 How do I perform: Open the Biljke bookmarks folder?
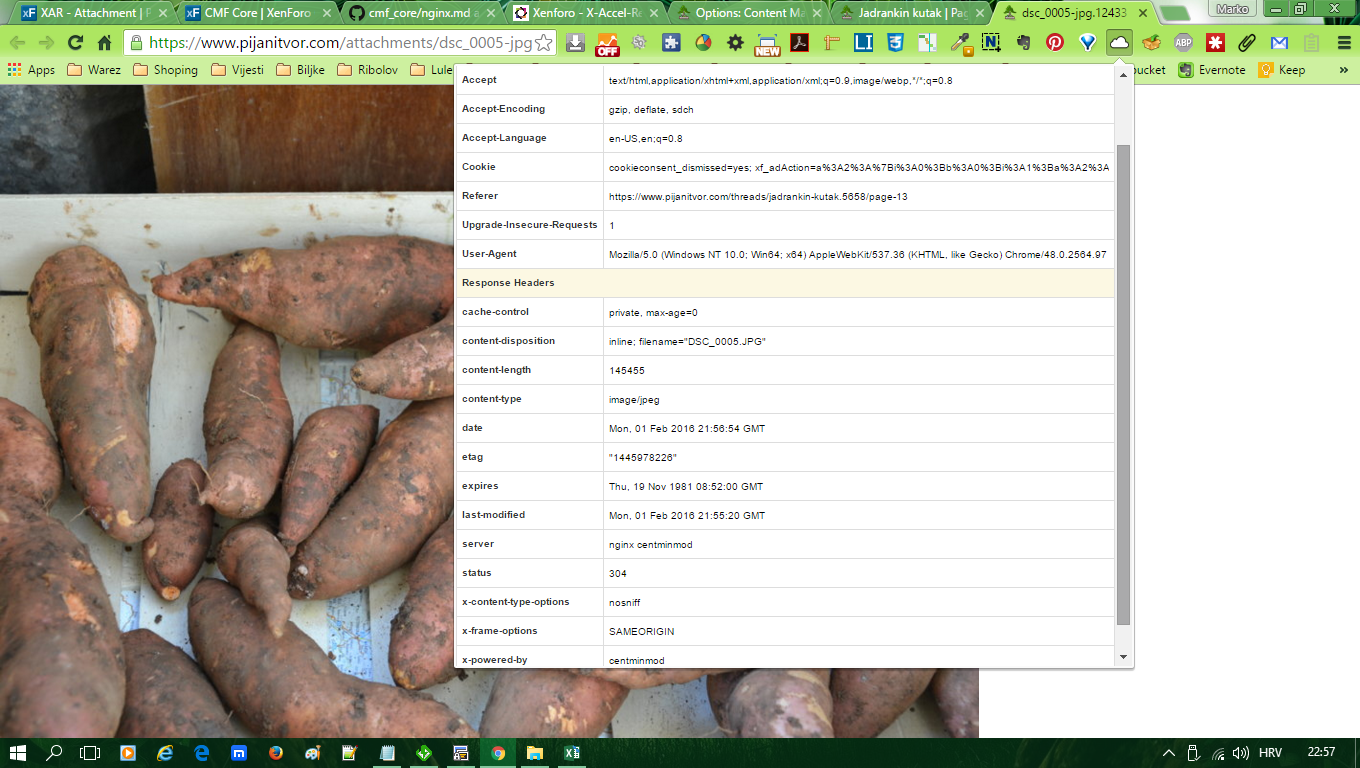301,70
